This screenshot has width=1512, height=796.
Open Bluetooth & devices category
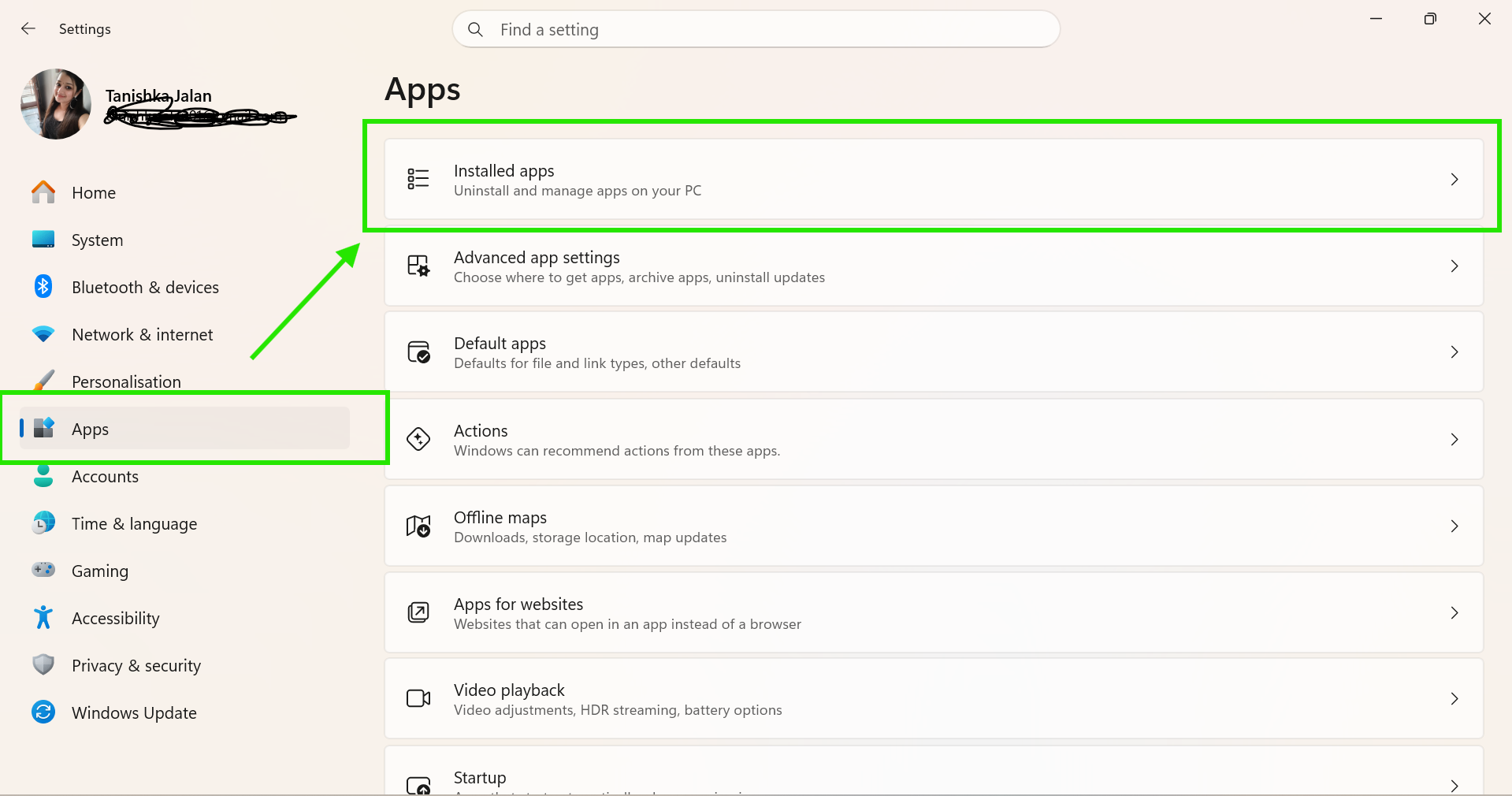184,287
